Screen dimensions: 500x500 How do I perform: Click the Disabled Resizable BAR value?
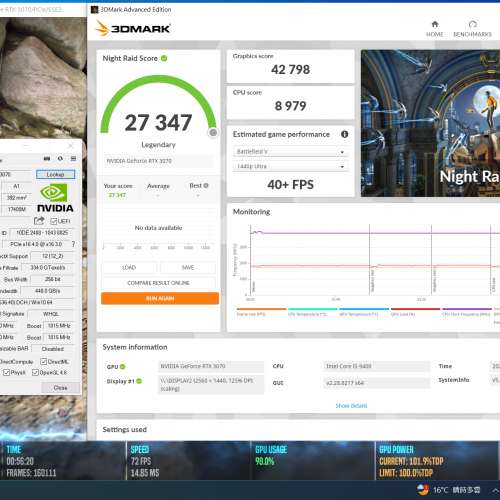(x=53, y=349)
